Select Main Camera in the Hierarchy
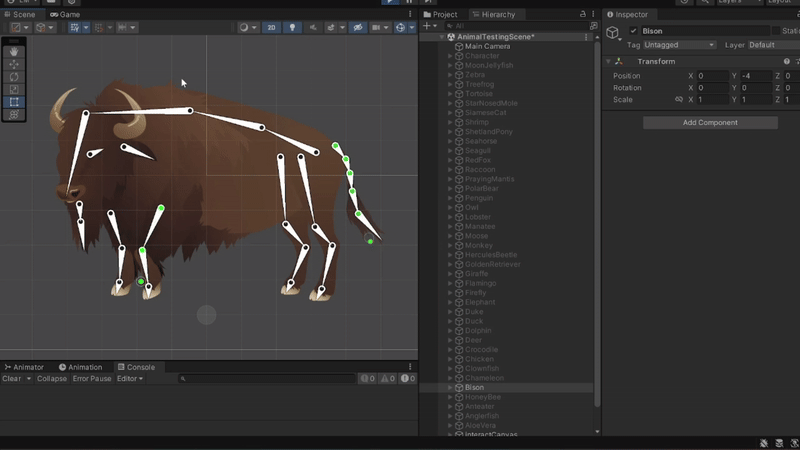Screen dimensions: 800x450 (x=487, y=47)
